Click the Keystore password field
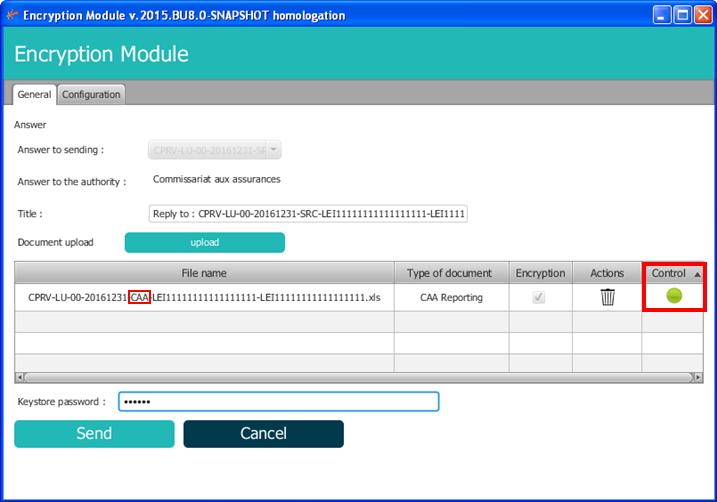717x502 pixels. click(278, 401)
